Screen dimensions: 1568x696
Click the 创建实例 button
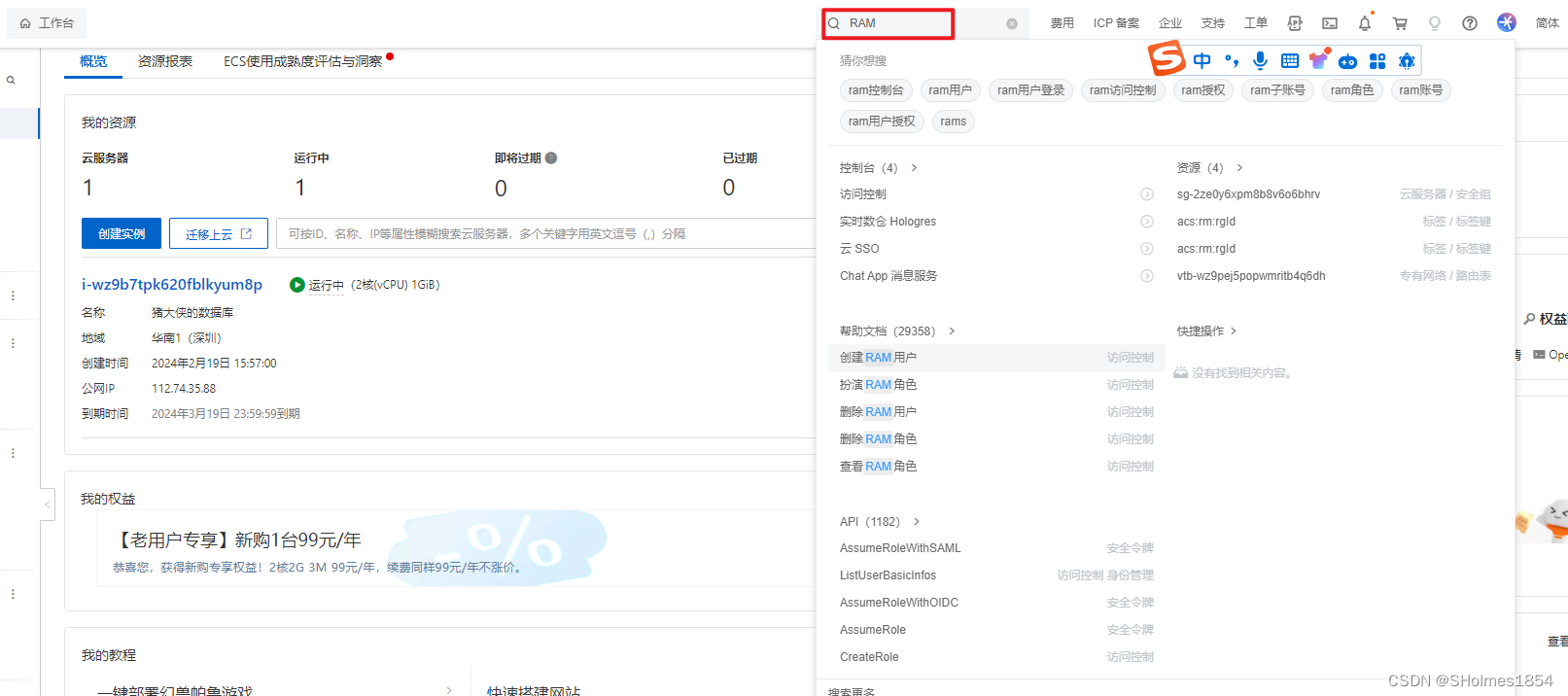[x=122, y=233]
